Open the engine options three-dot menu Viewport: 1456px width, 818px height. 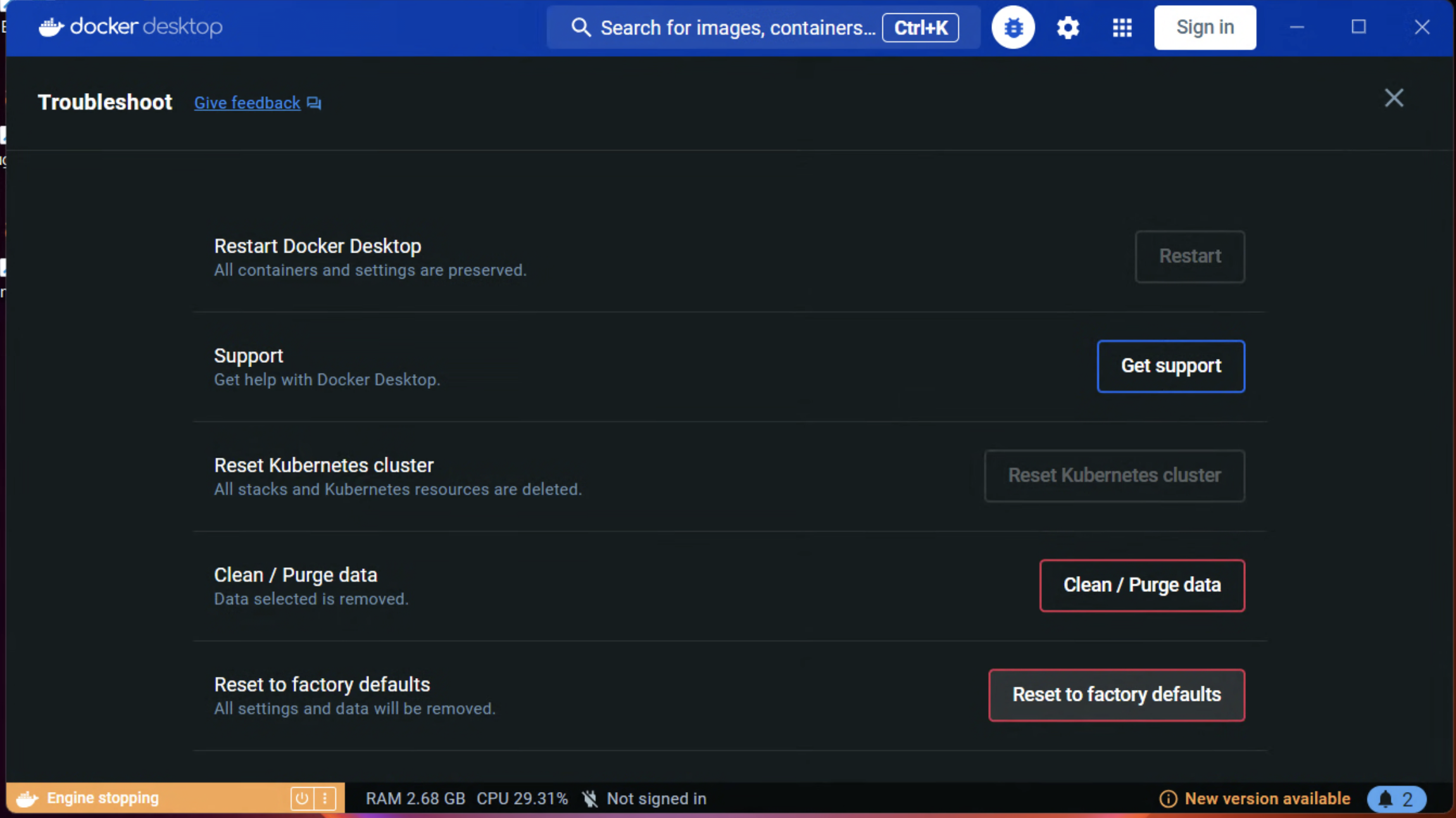pos(325,798)
